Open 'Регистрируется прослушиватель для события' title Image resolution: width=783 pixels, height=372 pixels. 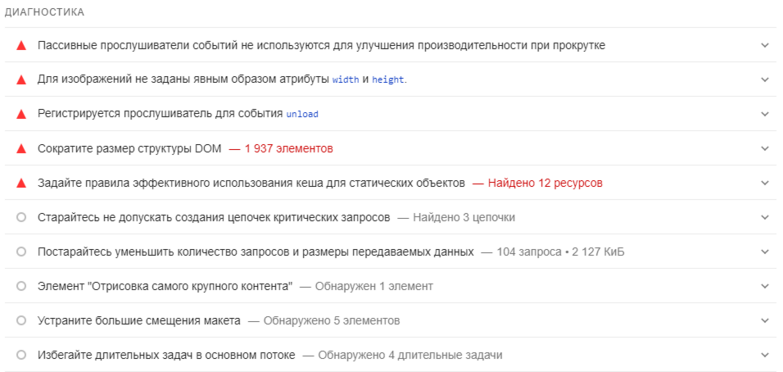(178, 114)
